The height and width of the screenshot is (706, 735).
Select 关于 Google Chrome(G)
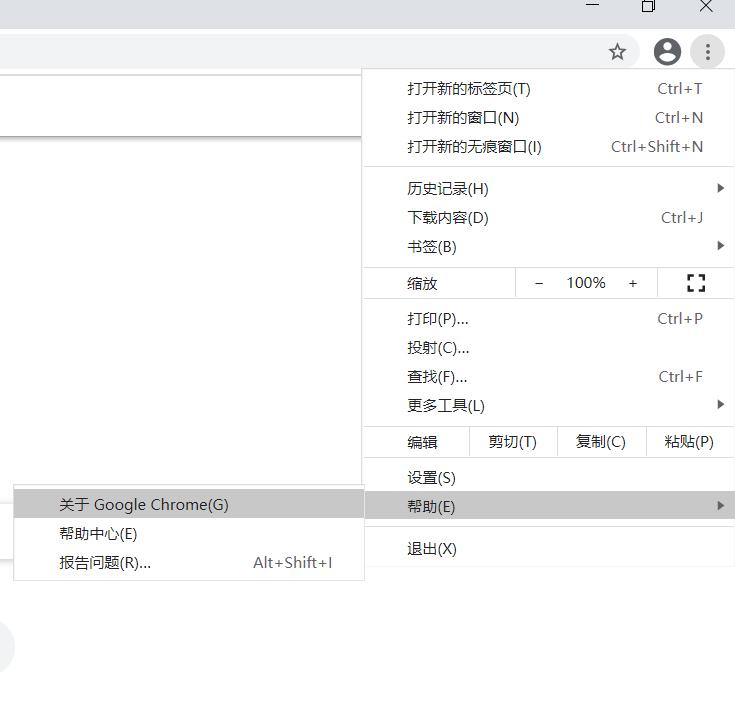[189, 504]
